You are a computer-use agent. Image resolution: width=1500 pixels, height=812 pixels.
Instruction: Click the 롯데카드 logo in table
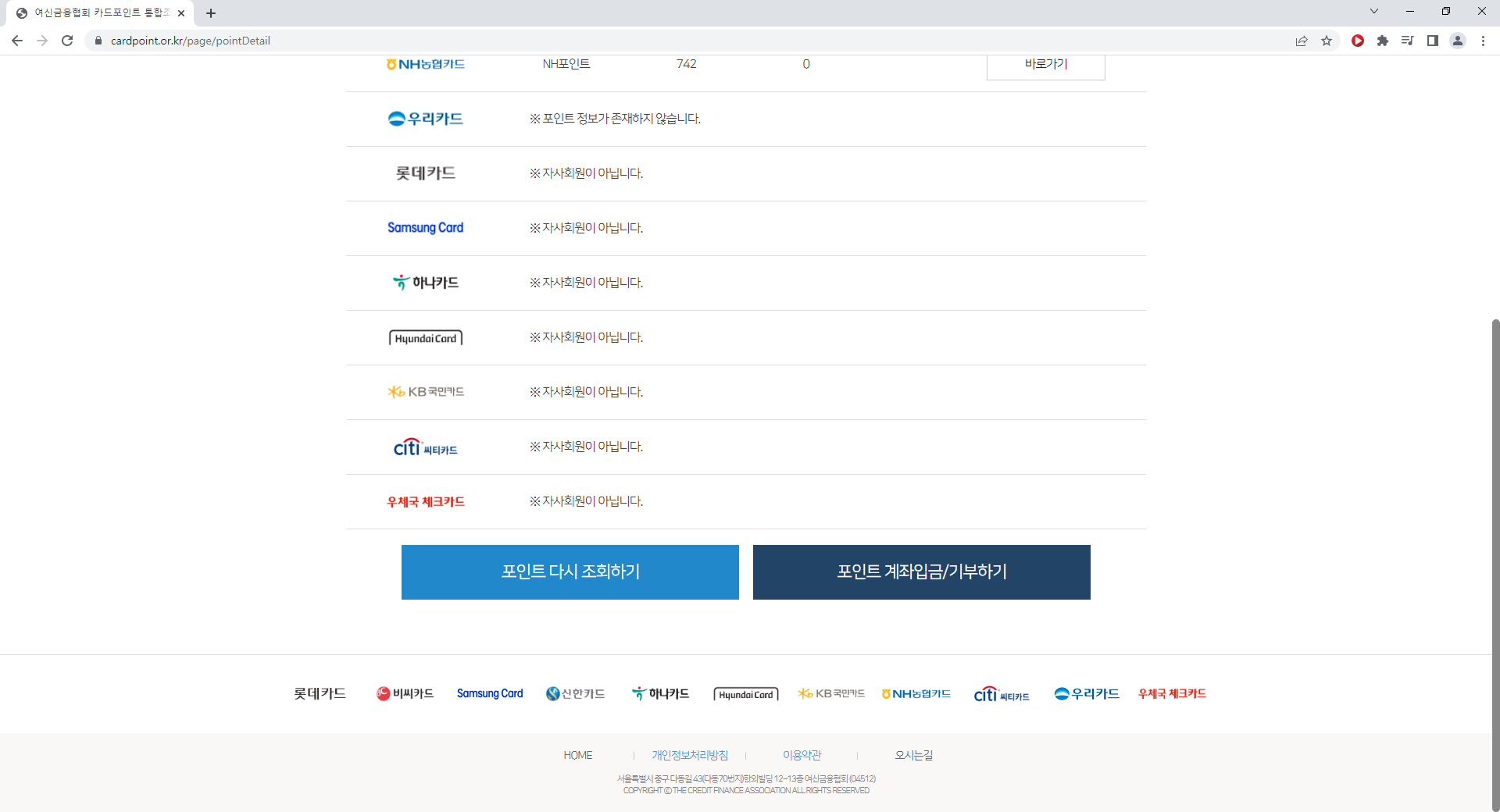[x=426, y=173]
